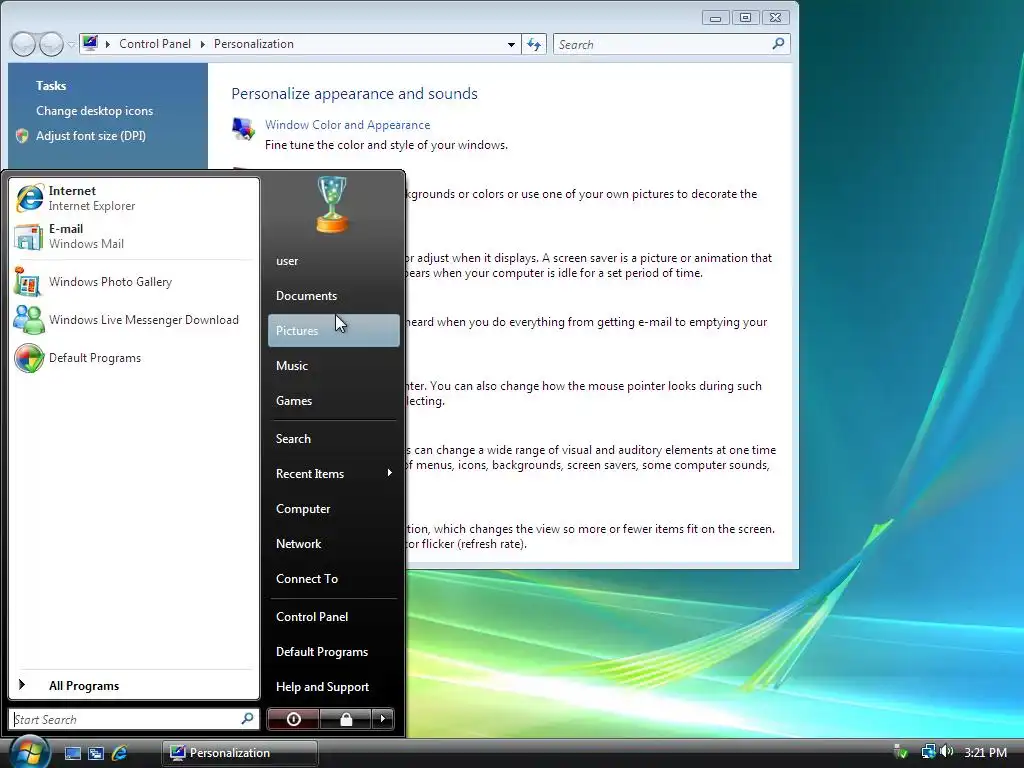Click the Forward navigation button

pyautogui.click(x=51, y=44)
